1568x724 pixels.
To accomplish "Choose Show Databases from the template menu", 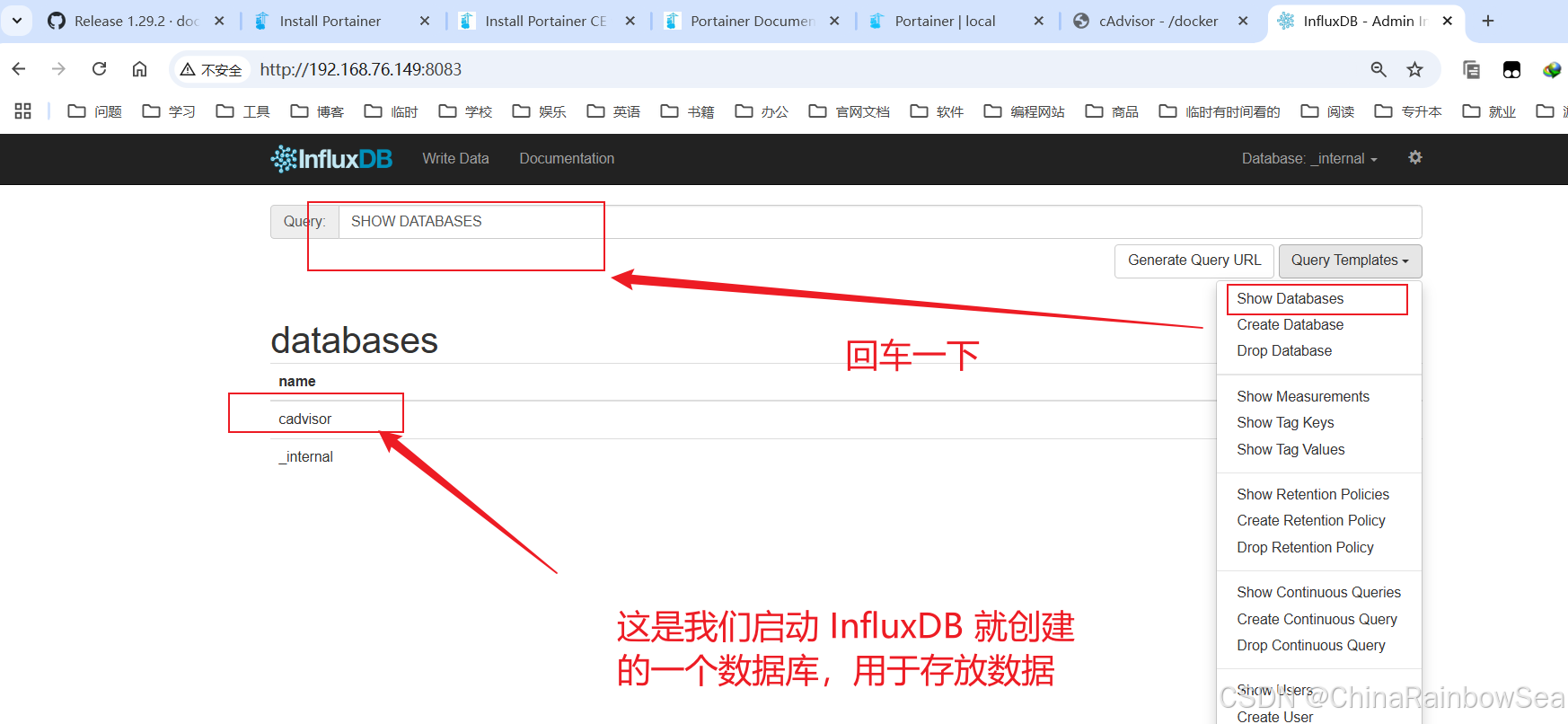I will [1290, 298].
